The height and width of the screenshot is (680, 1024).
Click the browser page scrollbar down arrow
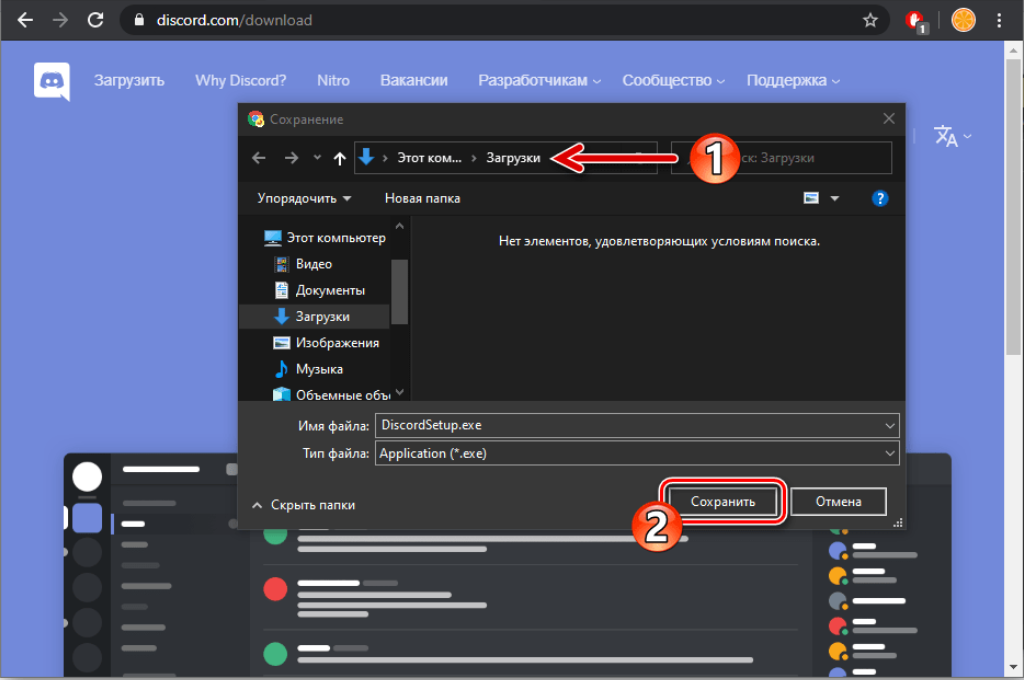(1014, 668)
